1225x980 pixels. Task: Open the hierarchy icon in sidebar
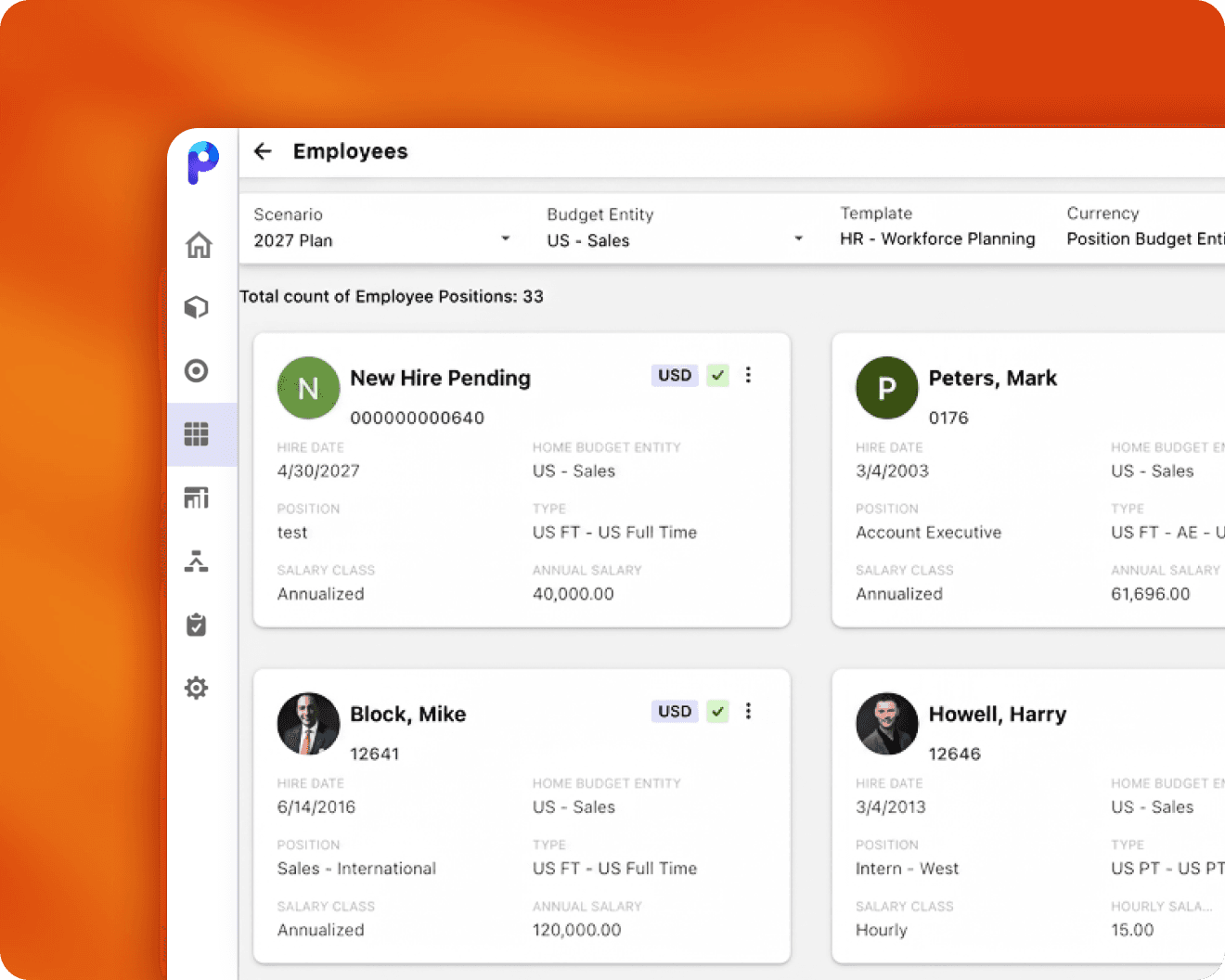pyautogui.click(x=196, y=561)
